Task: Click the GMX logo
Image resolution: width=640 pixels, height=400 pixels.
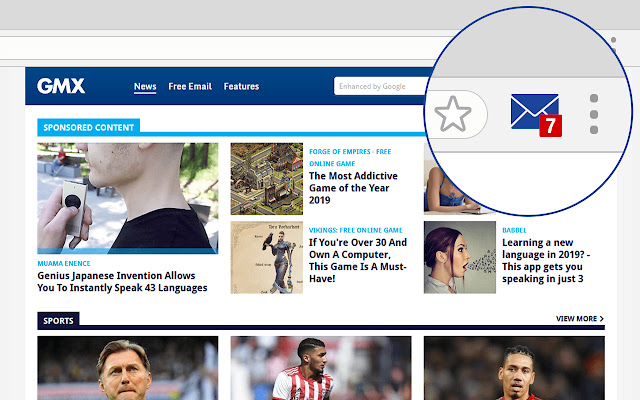Action: coord(61,86)
